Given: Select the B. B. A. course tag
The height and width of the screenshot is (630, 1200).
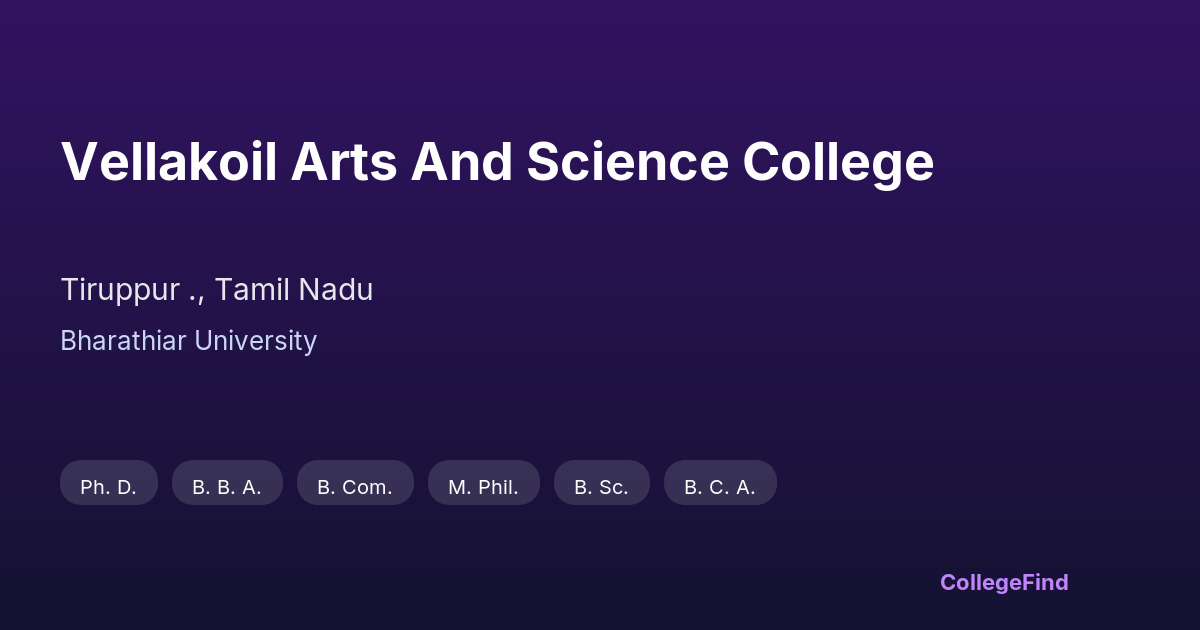Looking at the screenshot, I should 227,487.
